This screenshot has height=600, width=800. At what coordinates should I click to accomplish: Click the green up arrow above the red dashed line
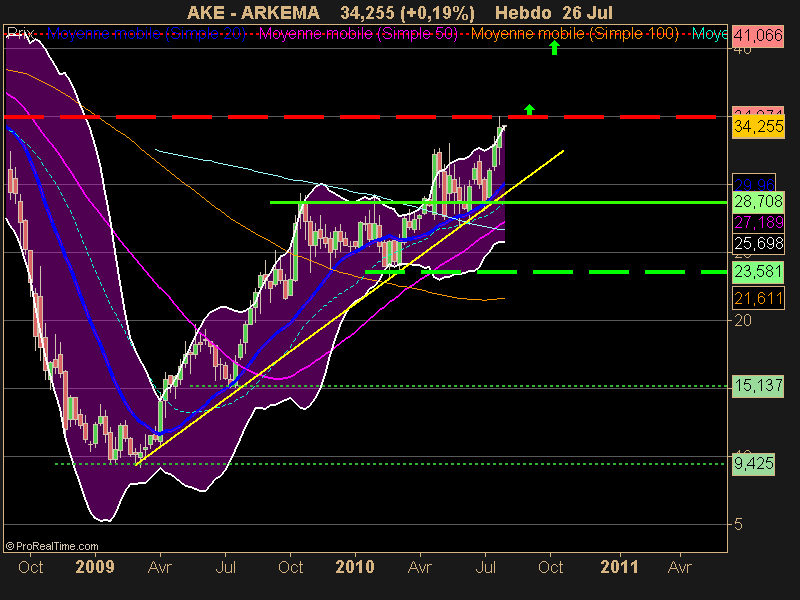point(529,109)
